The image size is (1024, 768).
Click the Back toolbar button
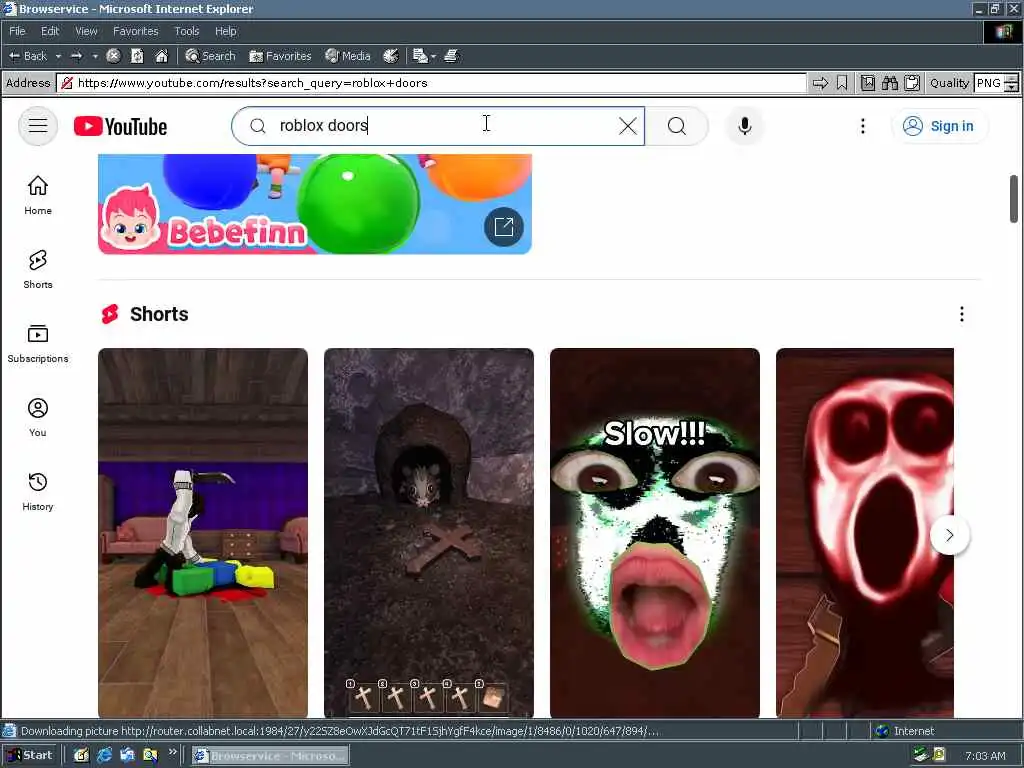pyautogui.click(x=27, y=56)
